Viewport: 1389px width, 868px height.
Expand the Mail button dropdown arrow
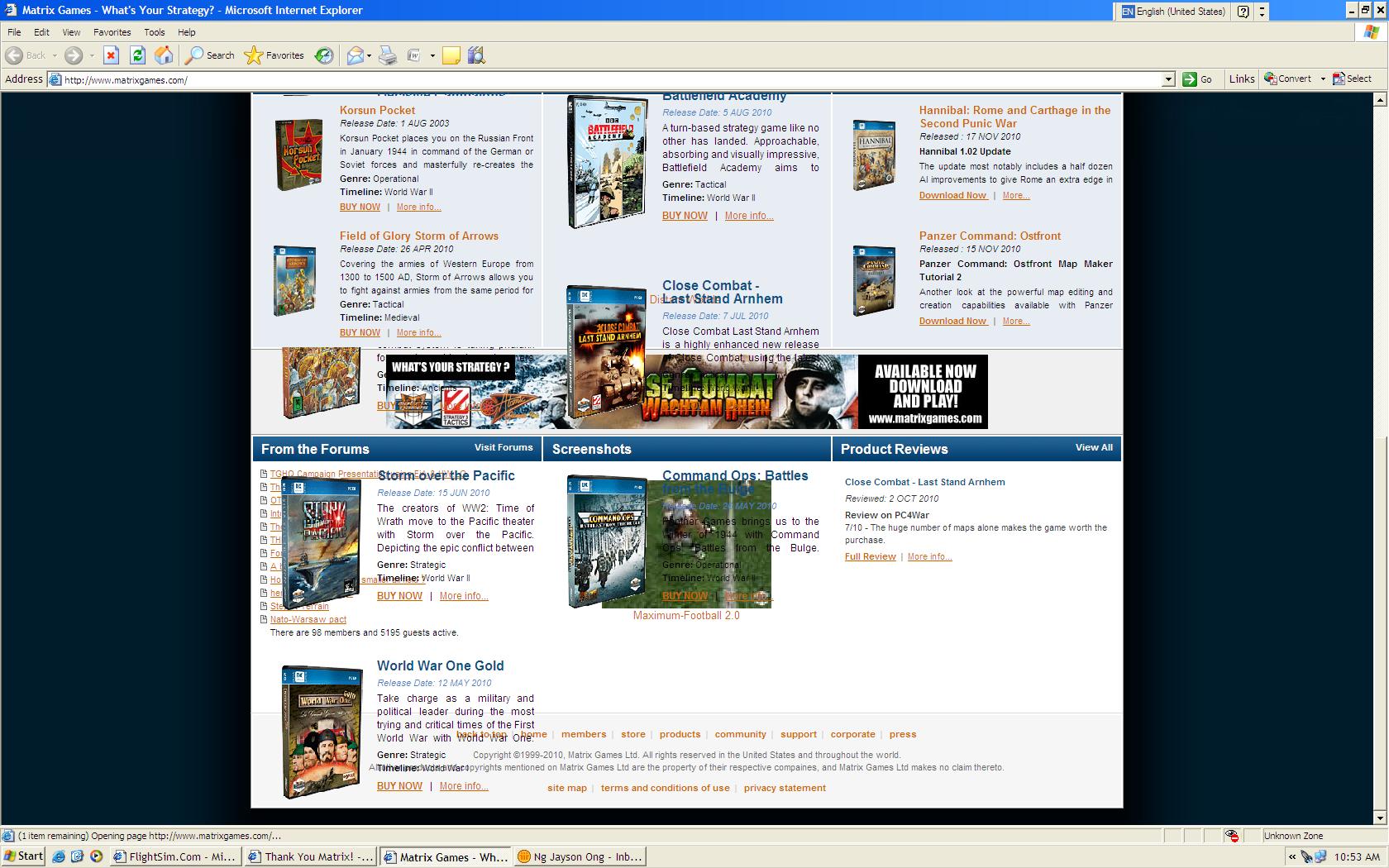point(369,55)
